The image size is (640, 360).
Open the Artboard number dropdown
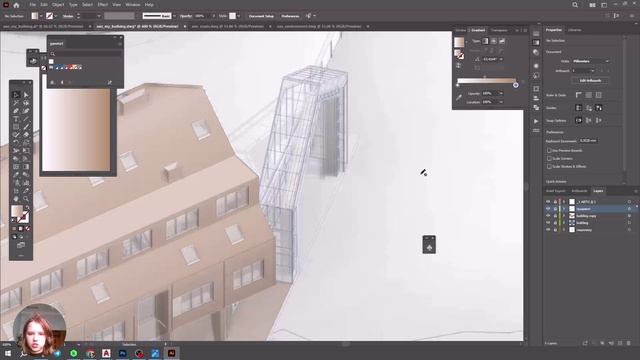583,71
